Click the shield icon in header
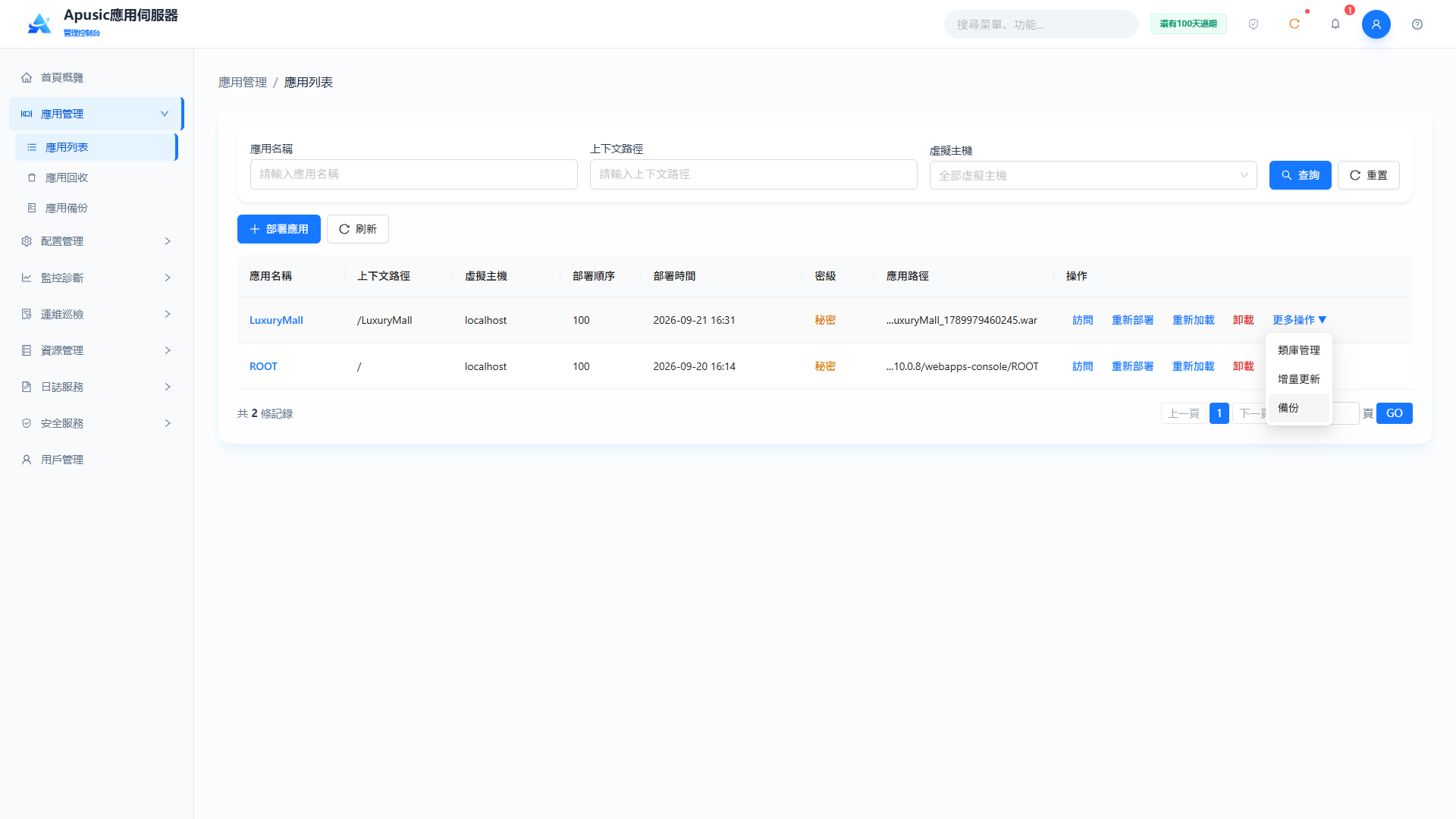 1253,24
